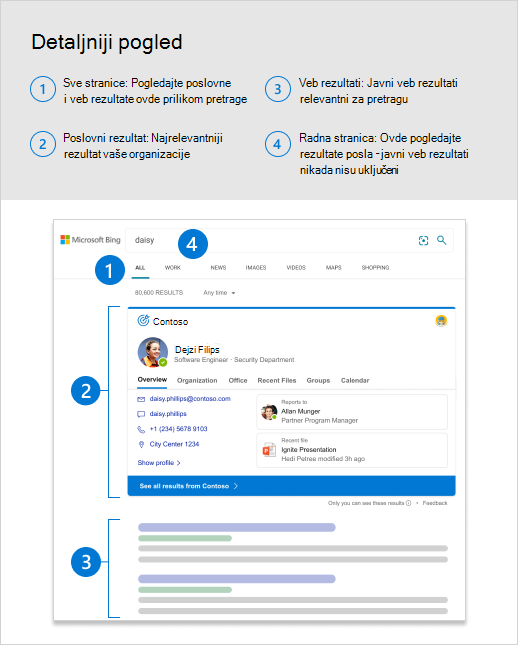Click the first web result title placeholder
Screen dimensions: 518x645
237,527
